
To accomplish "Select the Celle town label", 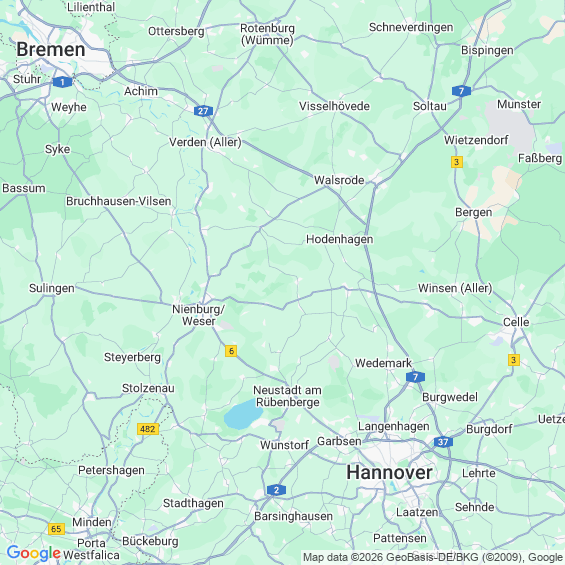I will (516, 322).
